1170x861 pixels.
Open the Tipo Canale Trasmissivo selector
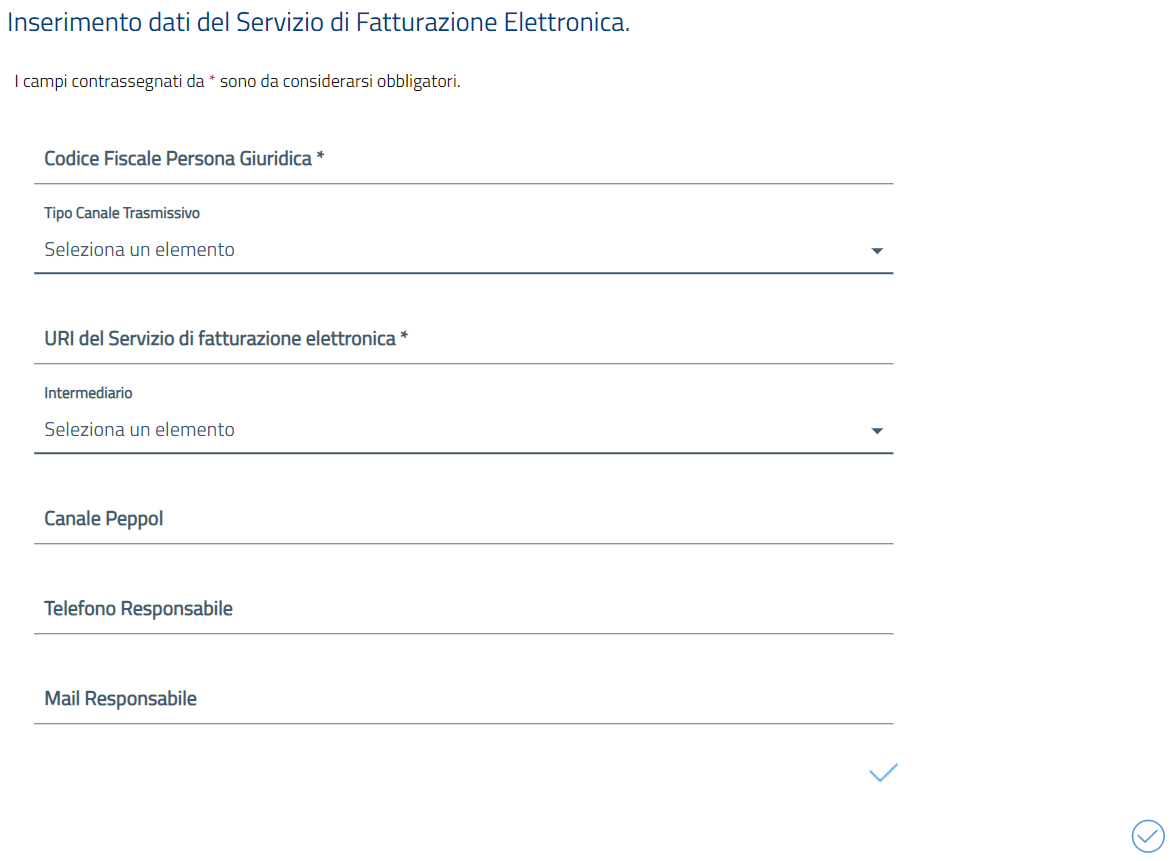[460, 249]
